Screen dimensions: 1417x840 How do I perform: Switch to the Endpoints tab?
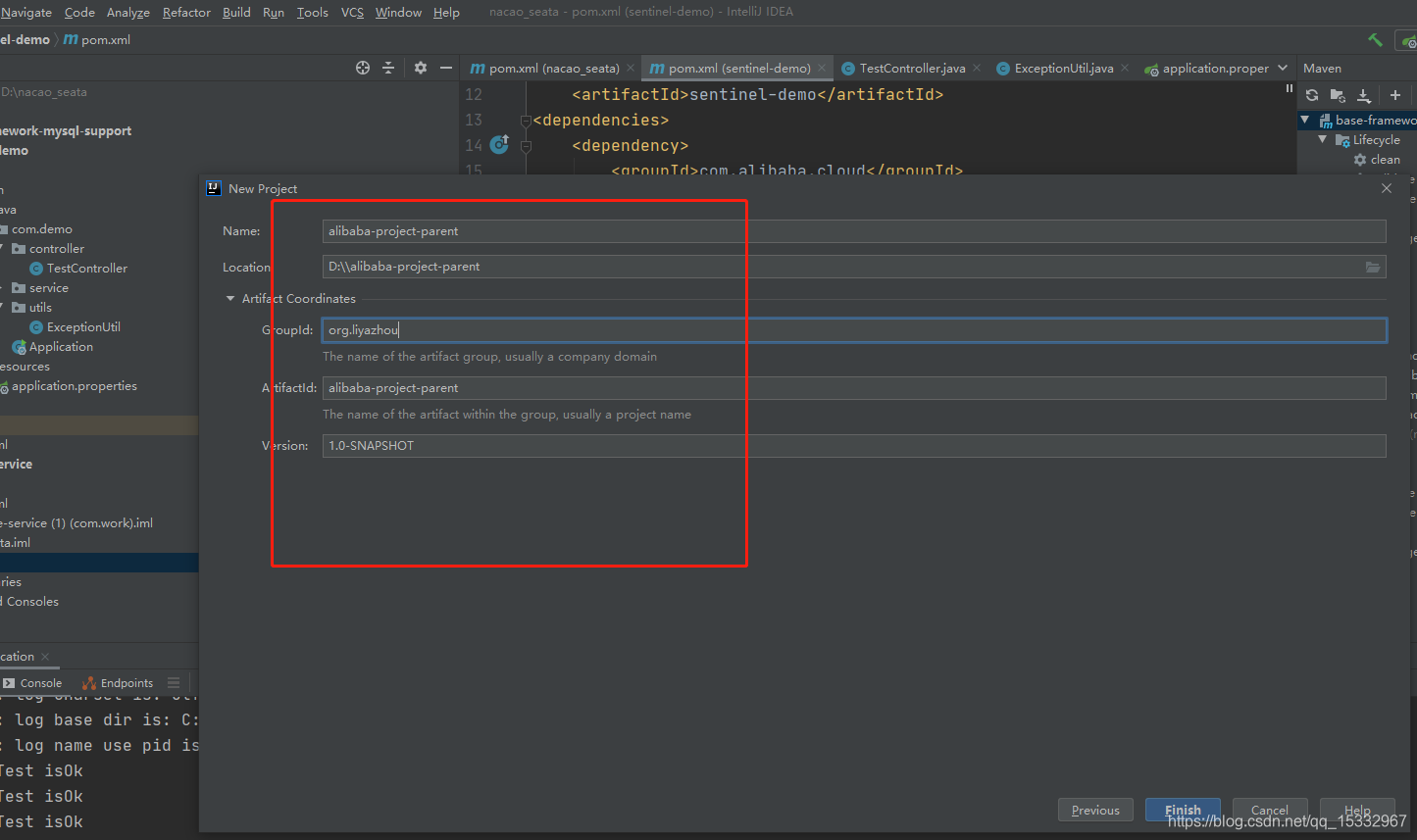[x=118, y=683]
